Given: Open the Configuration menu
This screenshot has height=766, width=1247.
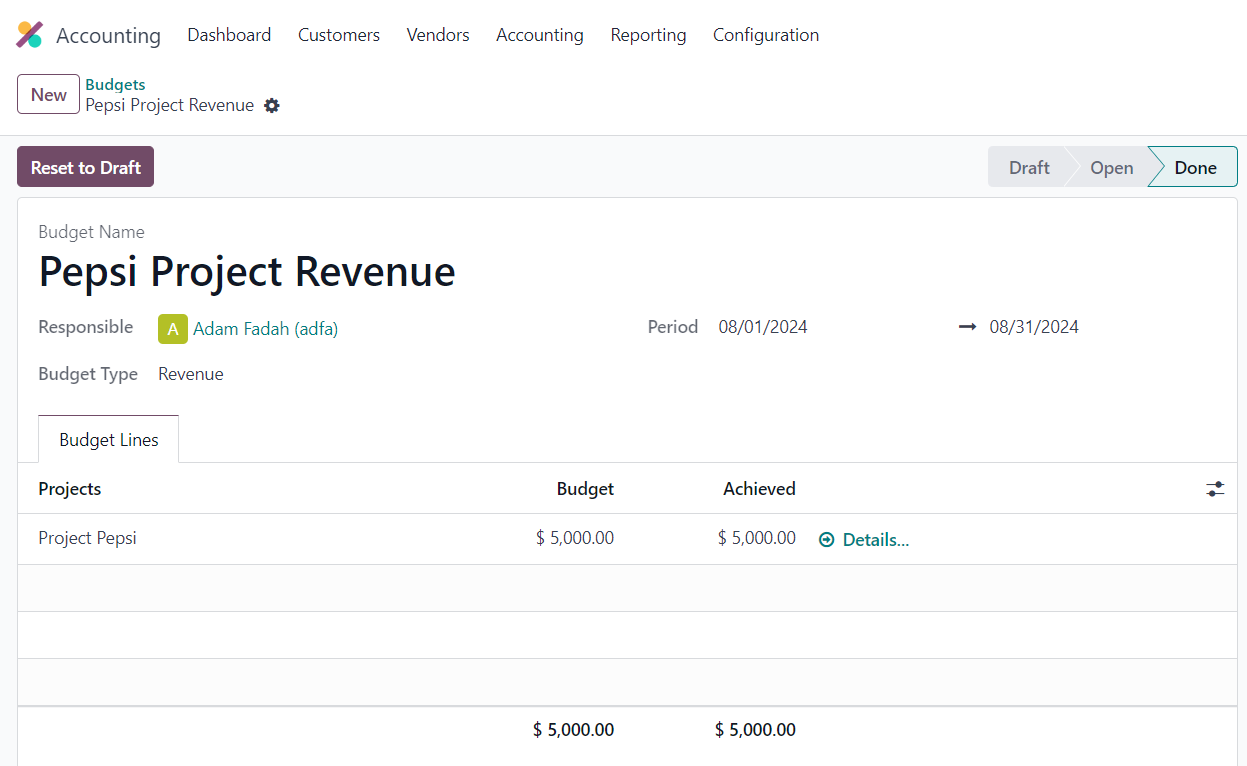Looking at the screenshot, I should (766, 35).
